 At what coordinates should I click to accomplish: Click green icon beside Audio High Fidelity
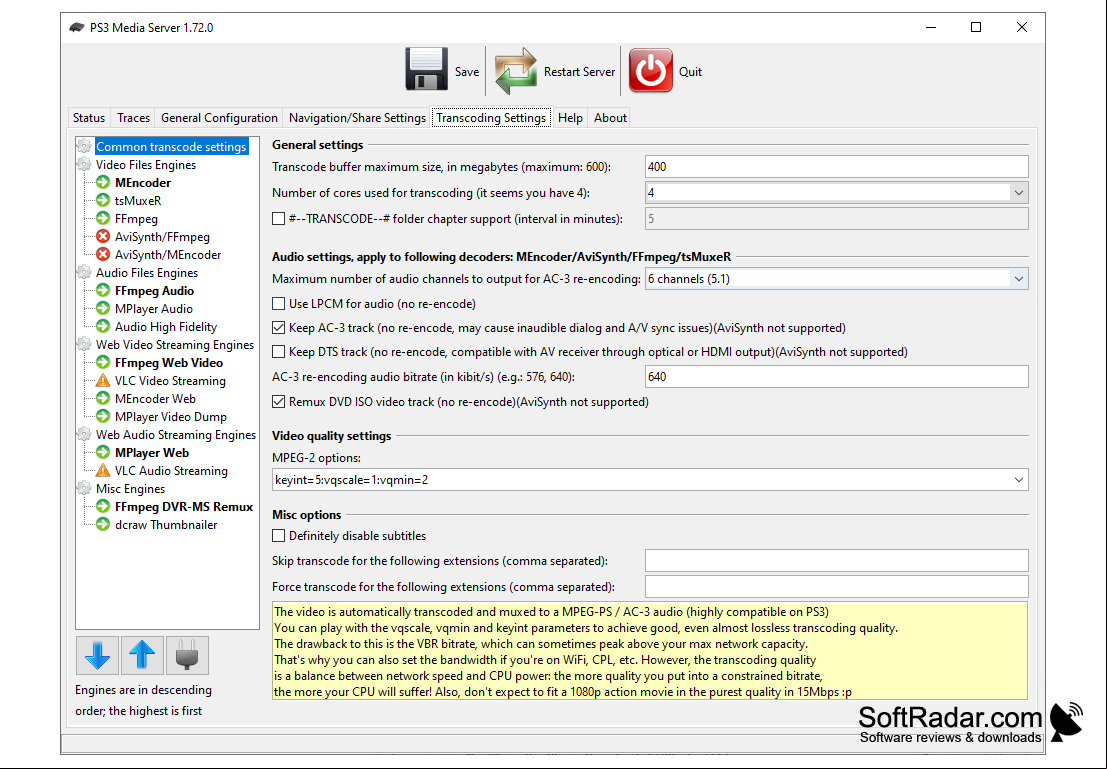[x=103, y=327]
